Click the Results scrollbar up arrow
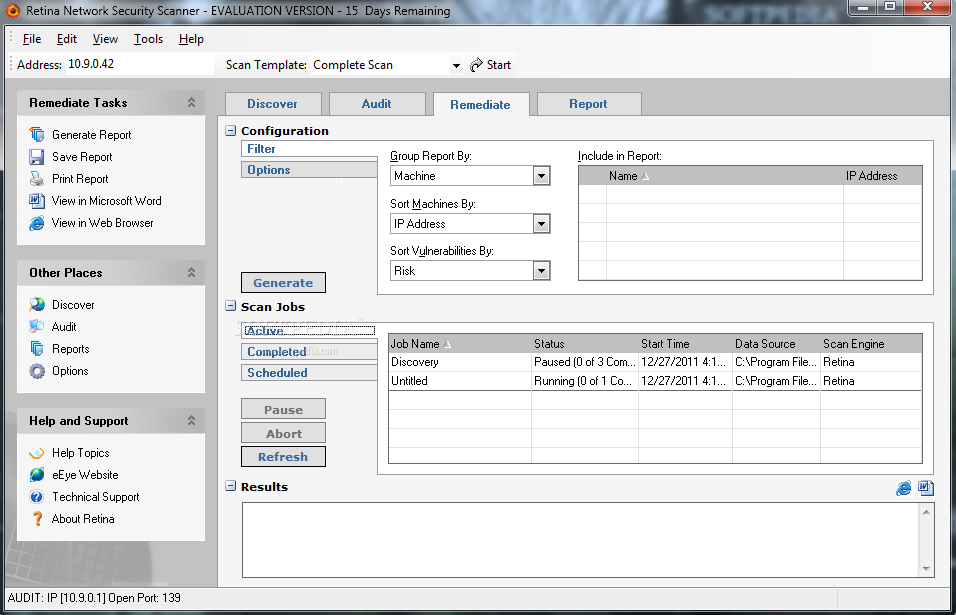The height and width of the screenshot is (615, 956). point(926,512)
